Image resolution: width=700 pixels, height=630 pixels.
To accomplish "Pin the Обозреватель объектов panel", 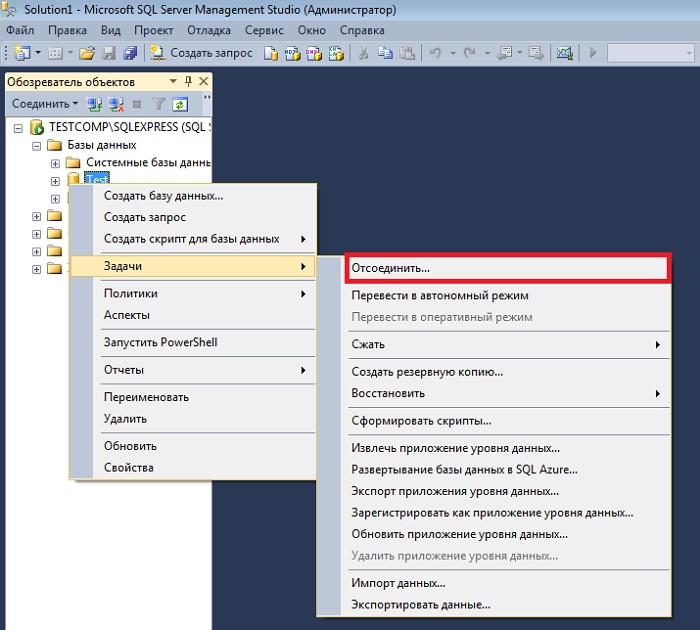I will (188, 81).
